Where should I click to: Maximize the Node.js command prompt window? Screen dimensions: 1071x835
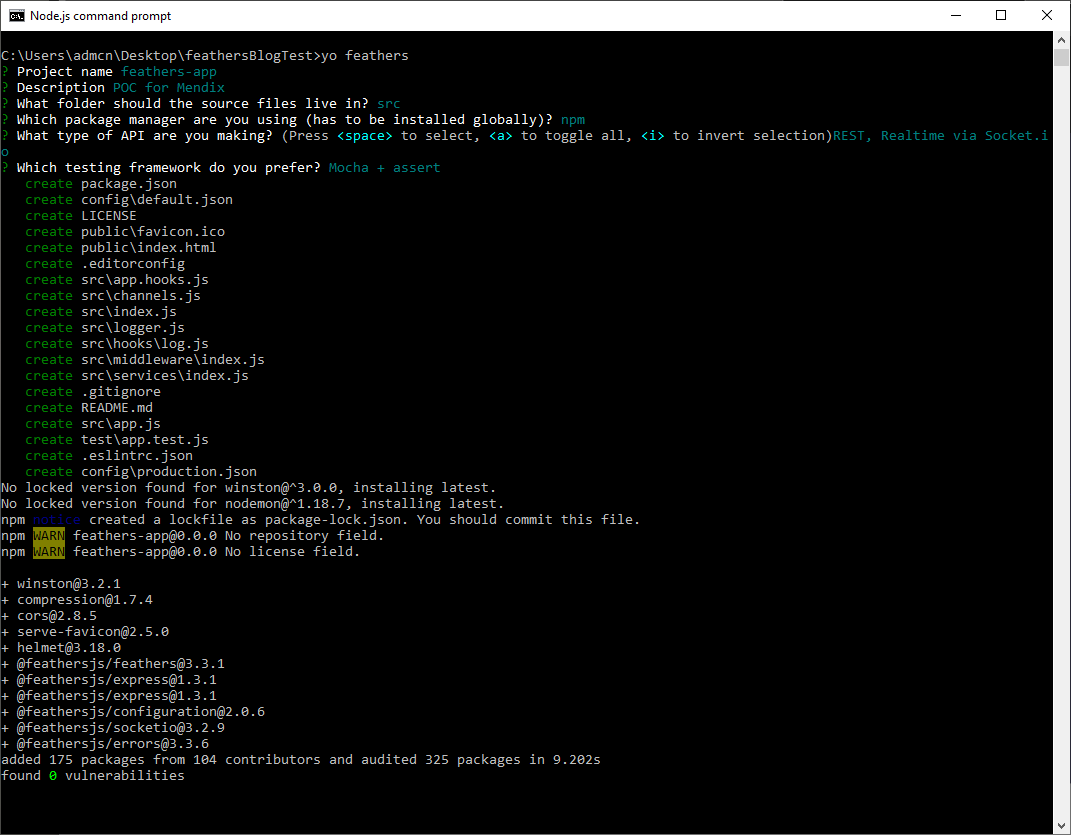[x=1001, y=16]
